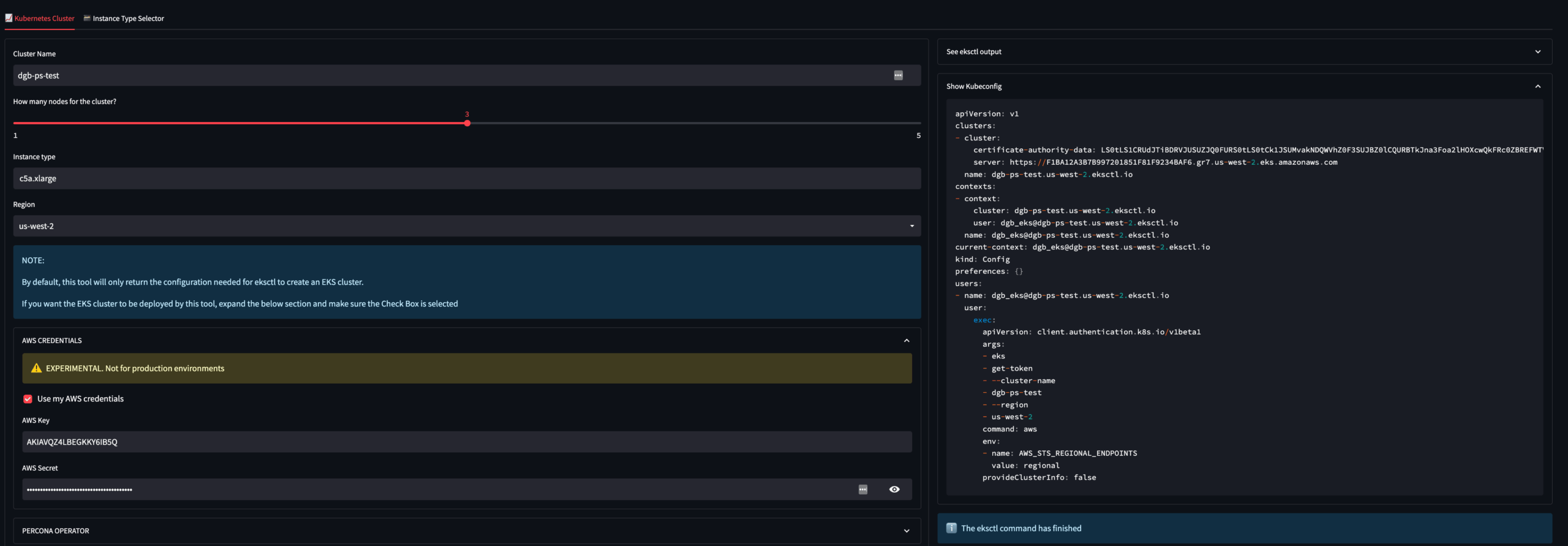This screenshot has width=1568, height=546.
Task: Click 'The eksctl command has finished' message
Action: (1021, 528)
